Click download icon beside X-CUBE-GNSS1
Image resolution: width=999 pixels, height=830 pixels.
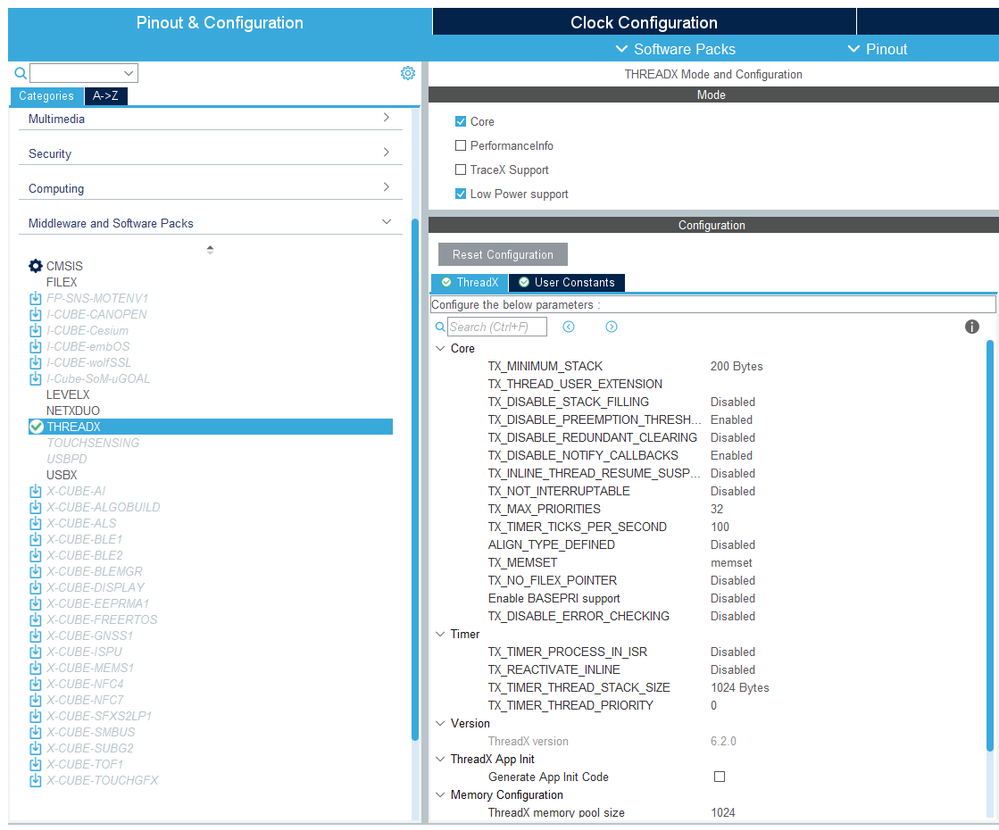[36, 636]
